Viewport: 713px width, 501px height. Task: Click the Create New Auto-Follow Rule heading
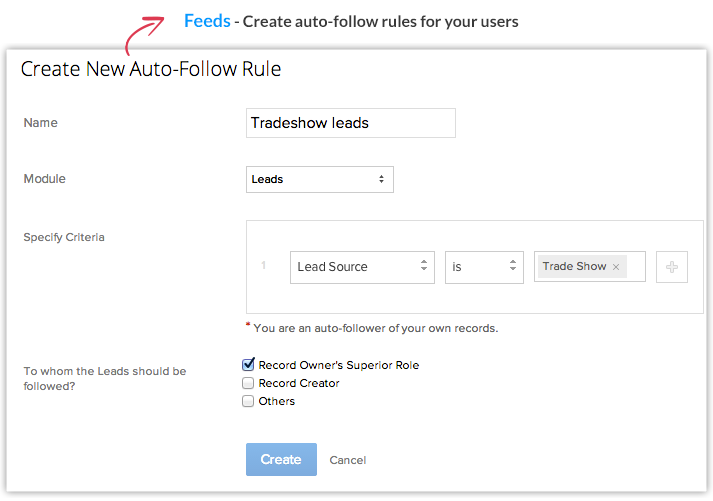tap(151, 69)
